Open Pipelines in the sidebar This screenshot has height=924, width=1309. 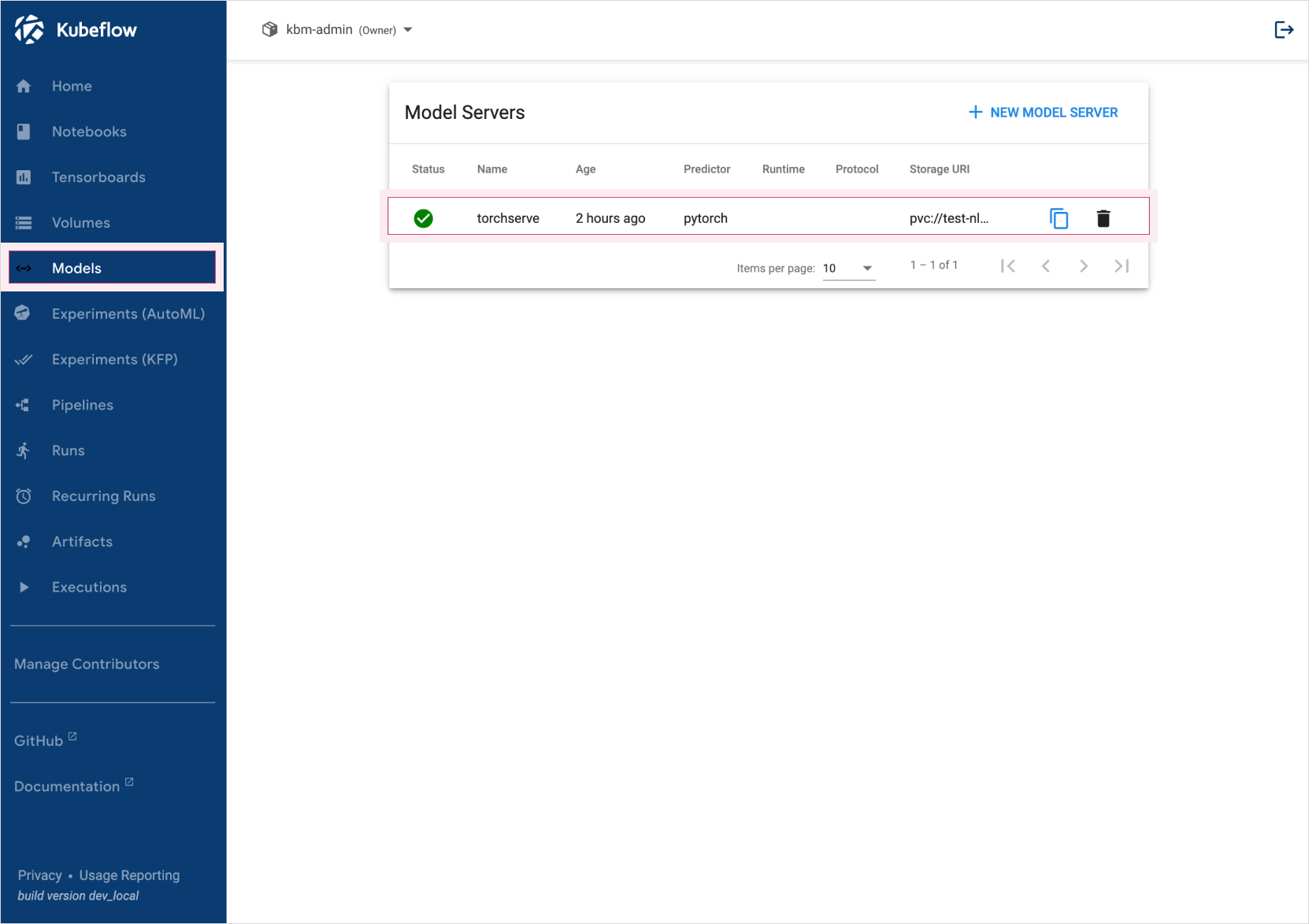(113, 405)
